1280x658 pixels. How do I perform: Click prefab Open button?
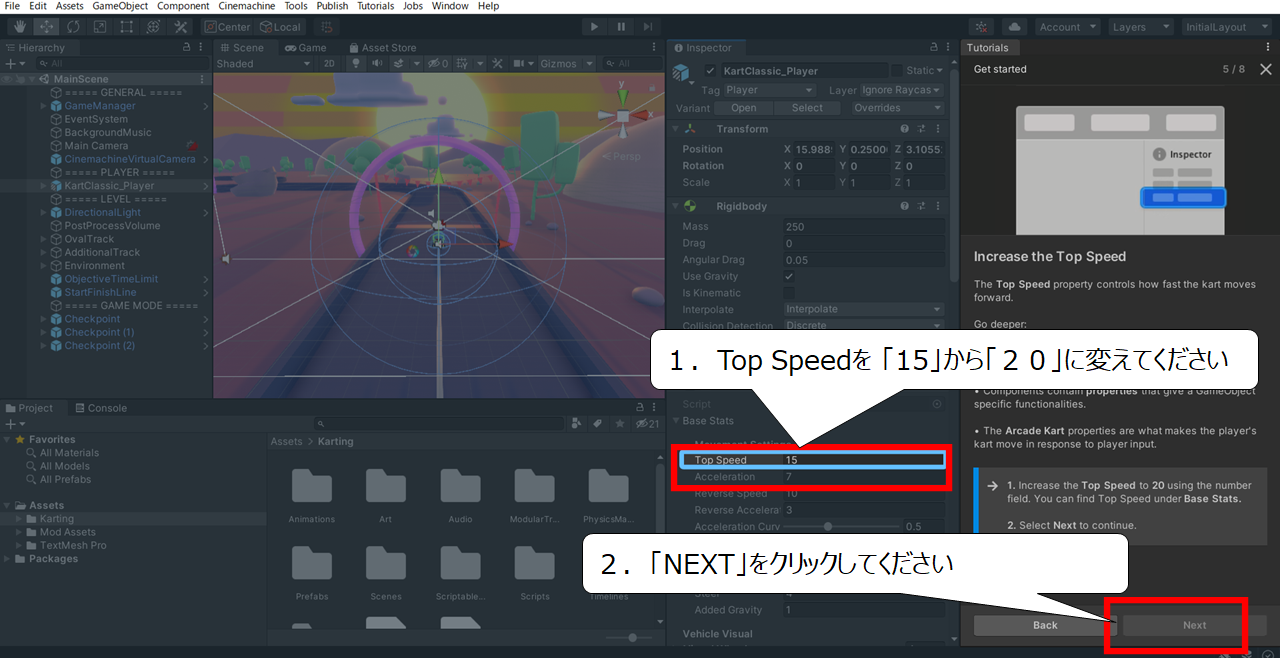coord(744,108)
